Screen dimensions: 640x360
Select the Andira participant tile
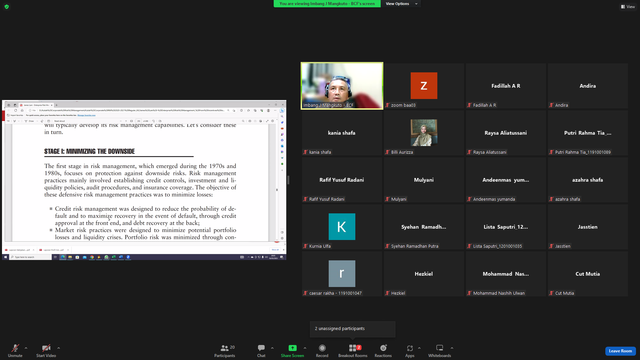point(588,86)
